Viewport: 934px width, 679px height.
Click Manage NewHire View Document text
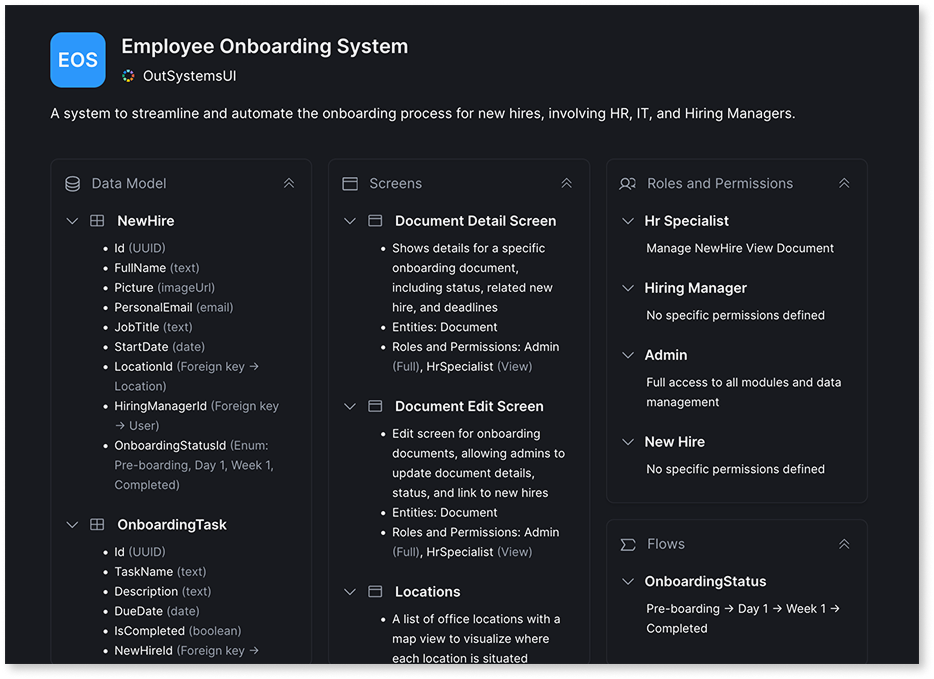tap(740, 248)
